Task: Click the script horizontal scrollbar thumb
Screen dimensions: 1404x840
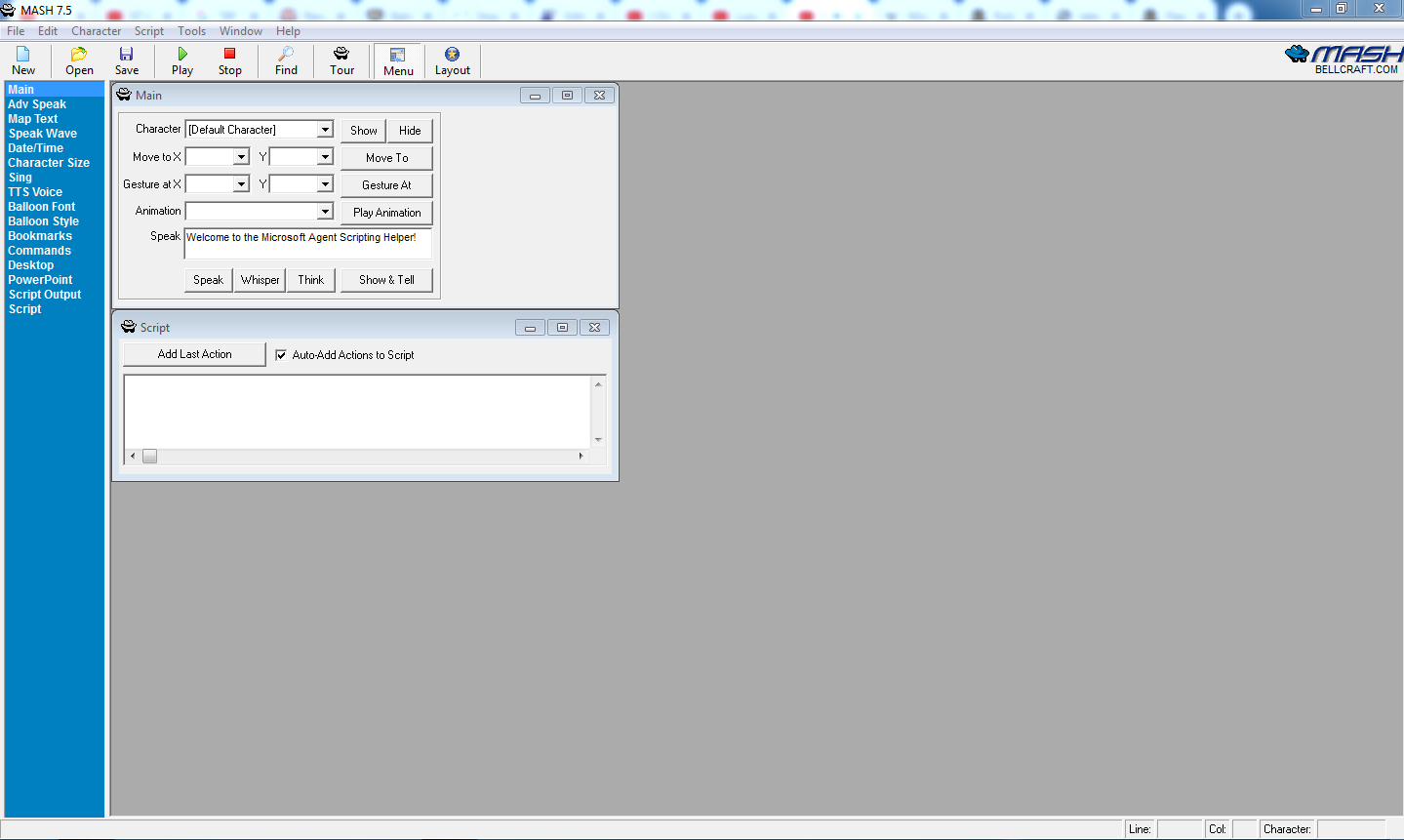Action: tap(149, 457)
